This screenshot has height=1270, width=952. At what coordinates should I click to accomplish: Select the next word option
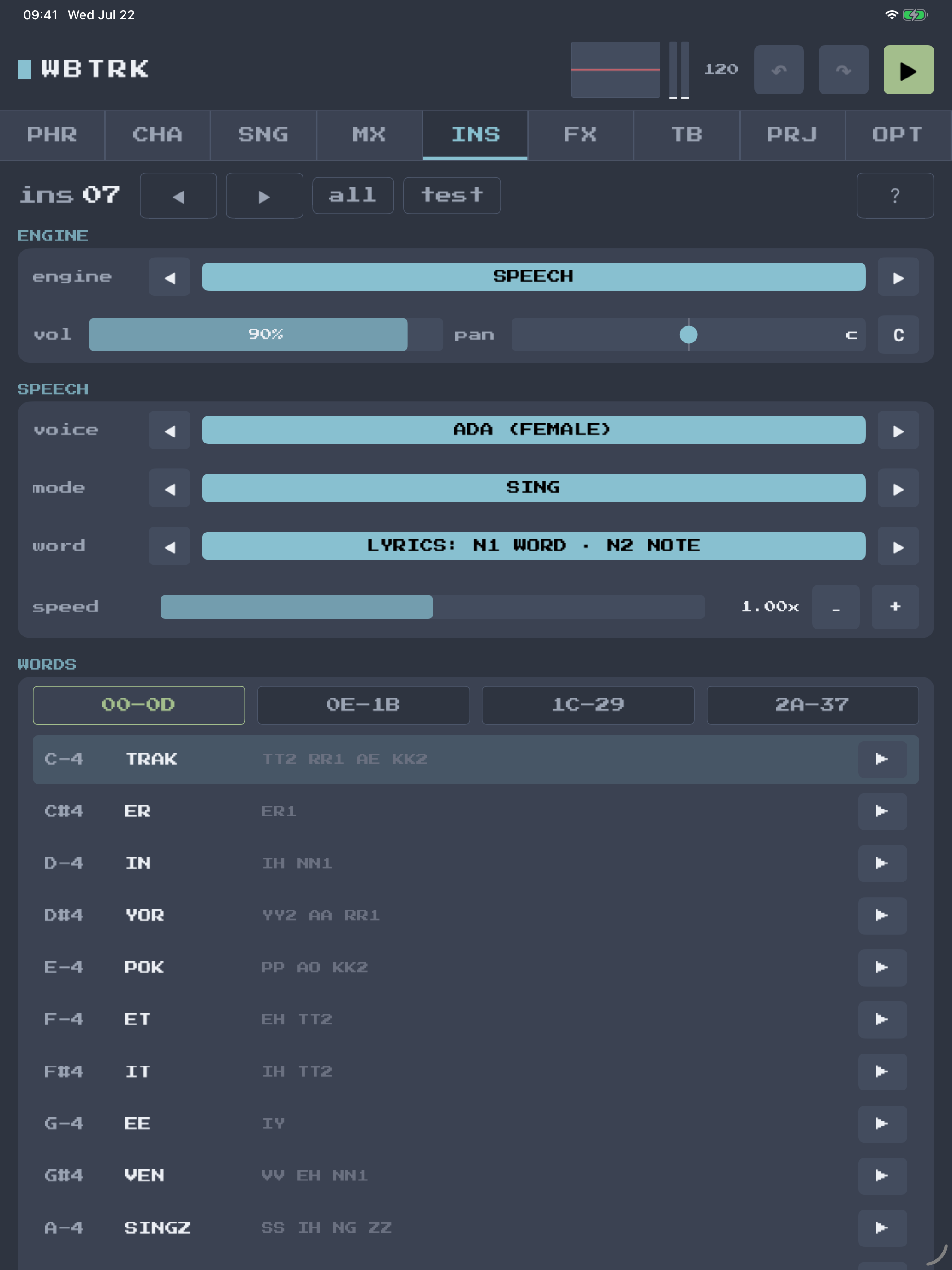click(898, 546)
